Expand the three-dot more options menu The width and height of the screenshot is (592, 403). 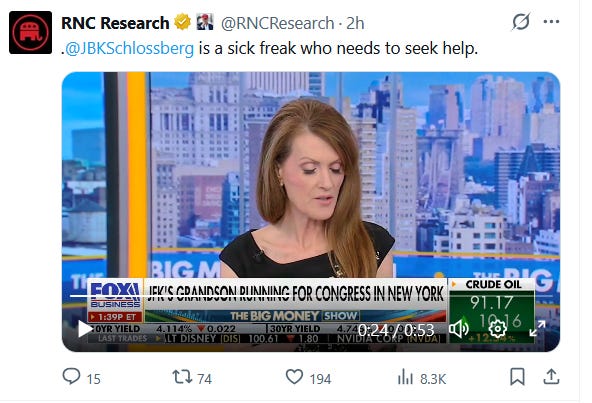[x=551, y=22]
